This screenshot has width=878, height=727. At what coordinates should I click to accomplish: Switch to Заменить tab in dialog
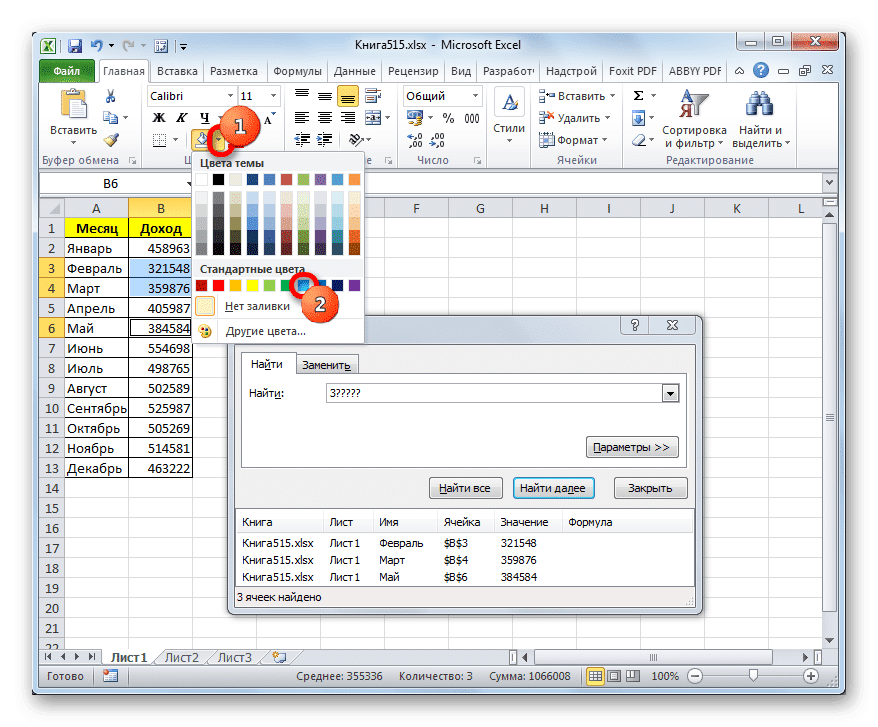point(326,365)
